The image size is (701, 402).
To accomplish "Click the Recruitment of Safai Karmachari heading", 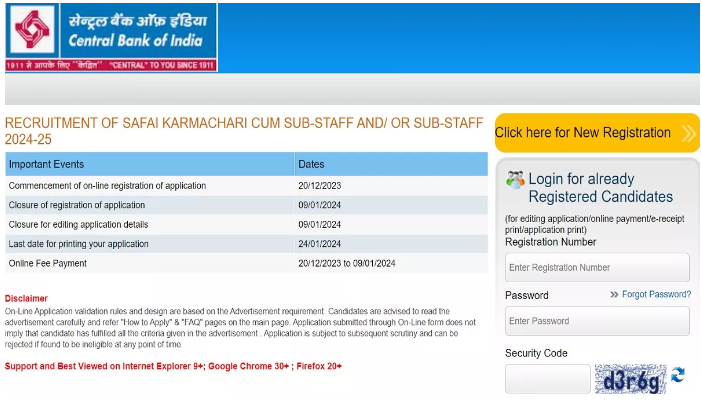I will tap(244, 131).
